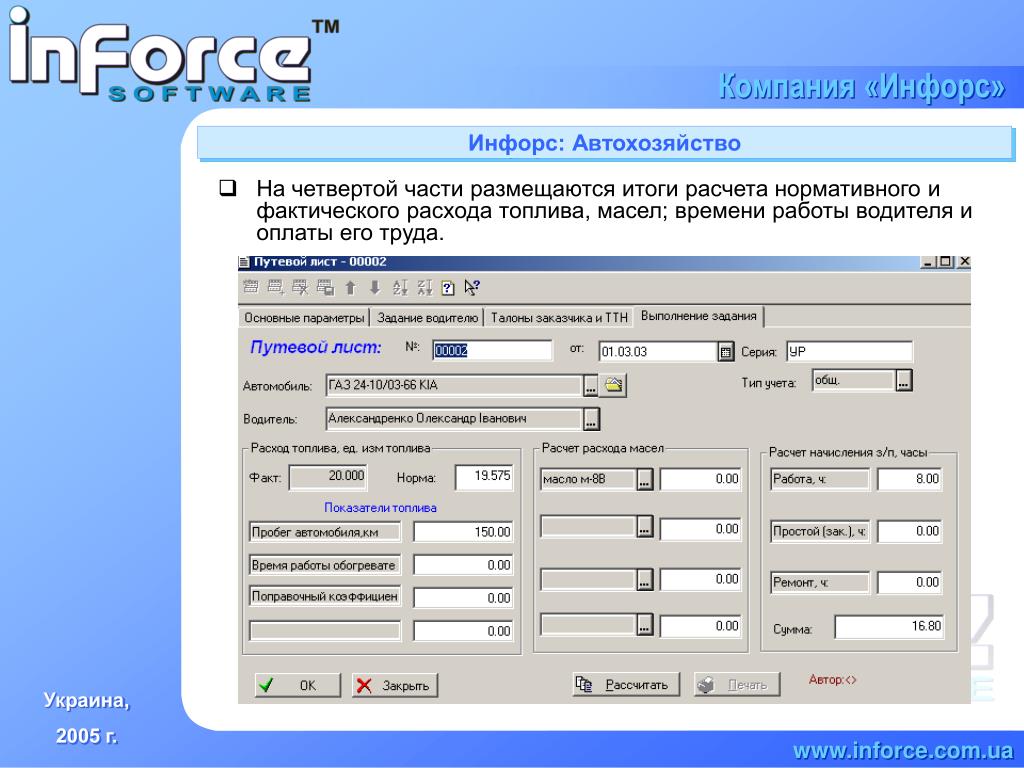Click the Ремонт, ч label box

tap(820, 583)
